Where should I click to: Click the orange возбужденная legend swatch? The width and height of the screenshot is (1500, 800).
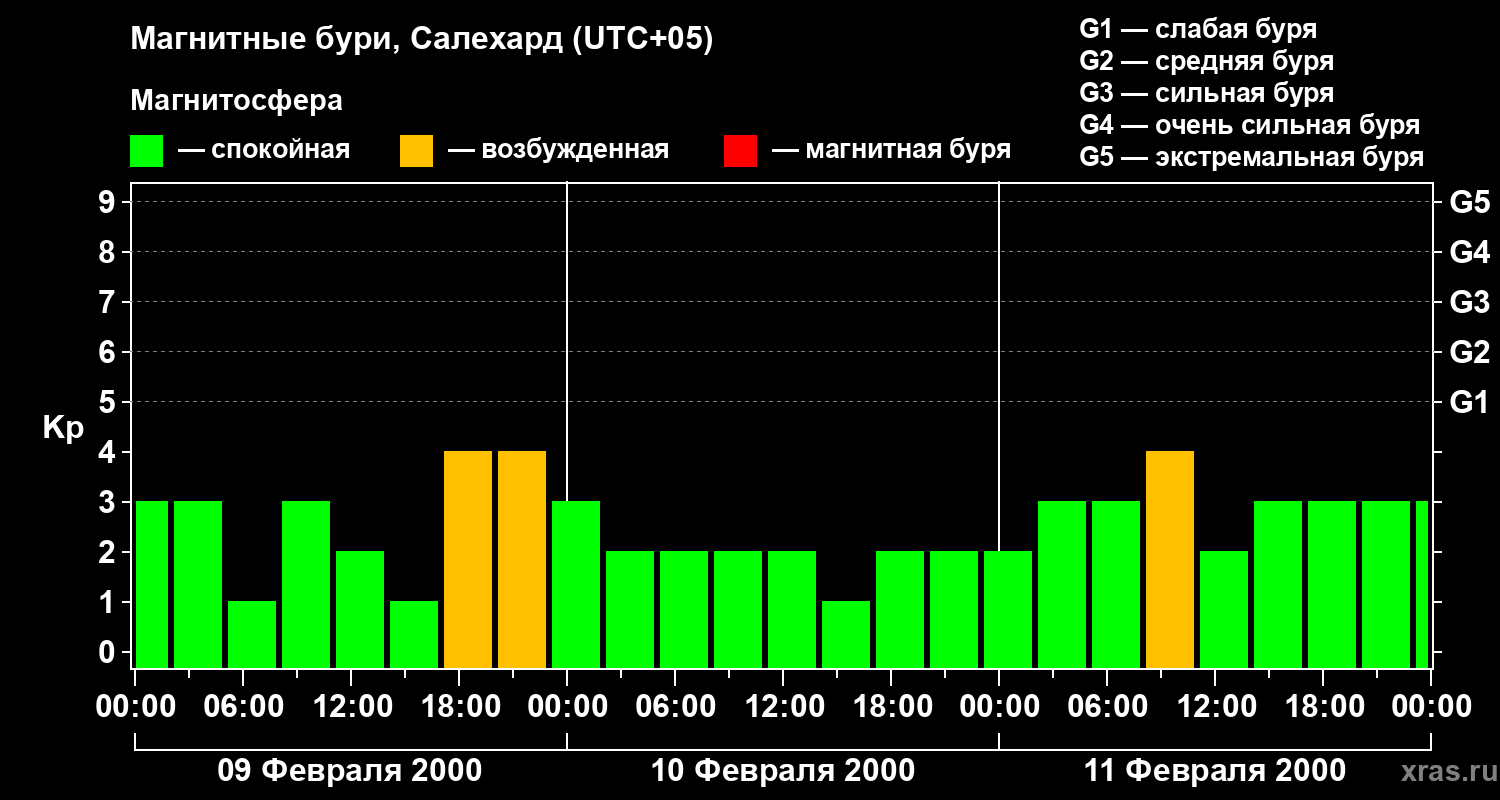416,151
